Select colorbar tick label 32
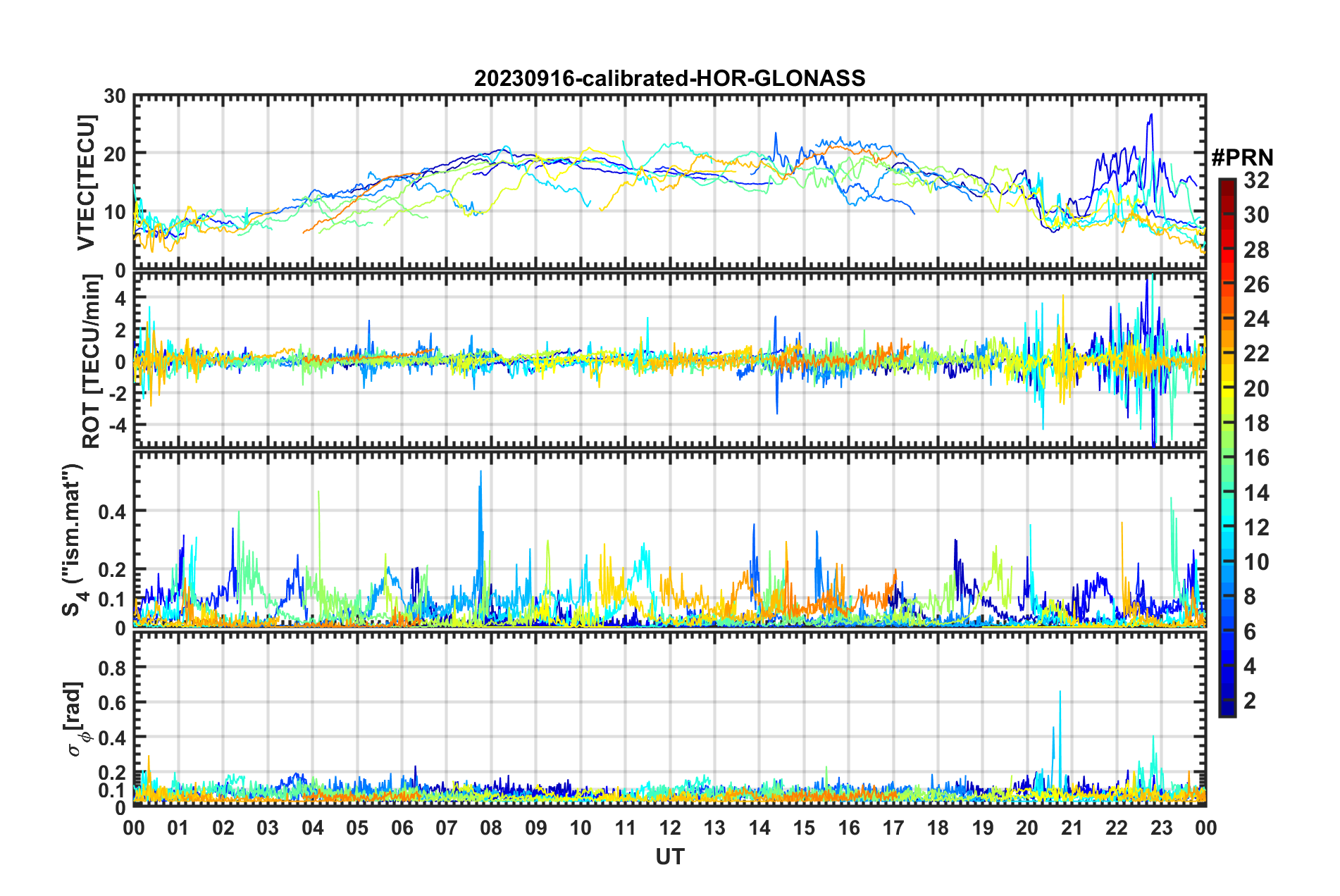 point(1256,180)
